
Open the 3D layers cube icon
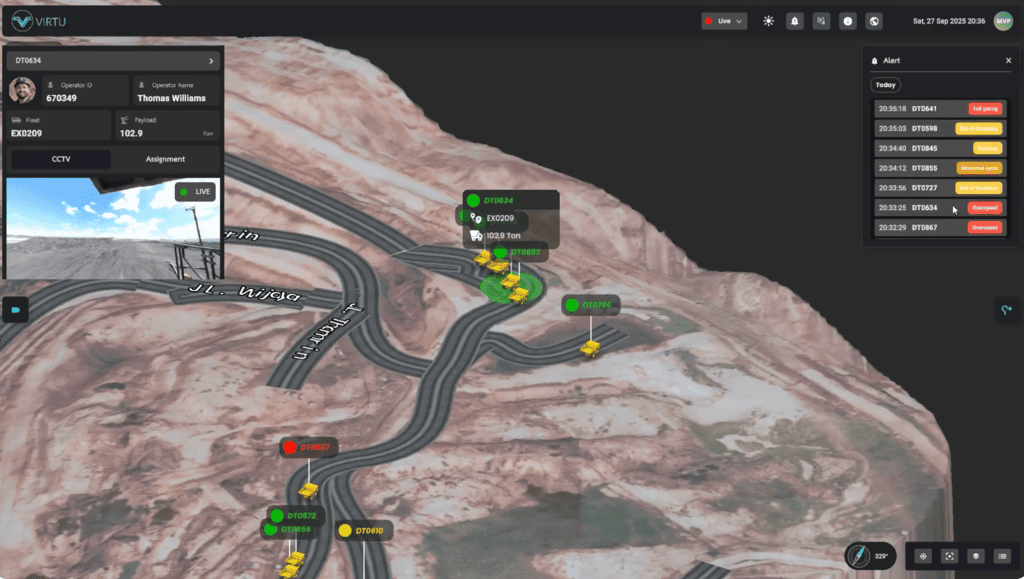[x=975, y=556]
